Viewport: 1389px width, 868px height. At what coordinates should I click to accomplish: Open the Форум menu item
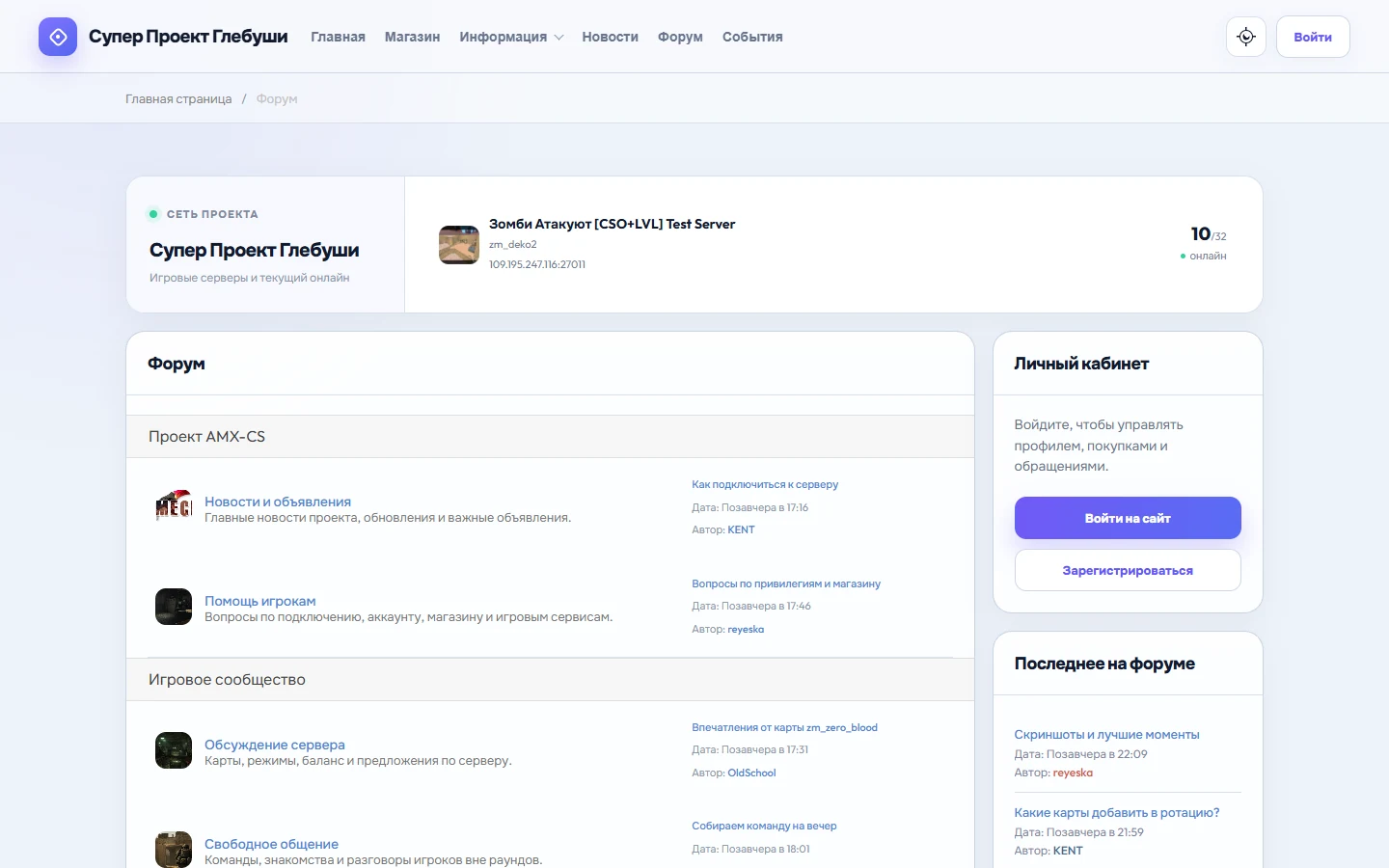coord(680,37)
